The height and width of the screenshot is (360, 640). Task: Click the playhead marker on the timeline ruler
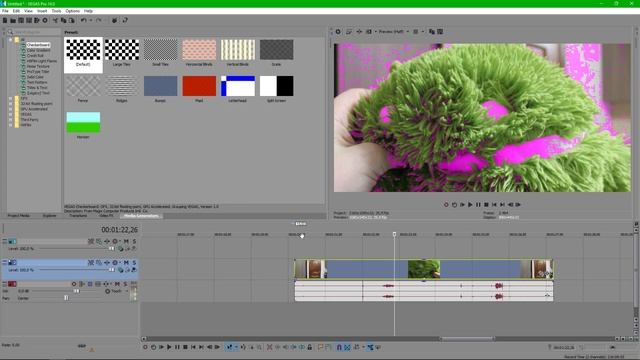tap(394, 234)
